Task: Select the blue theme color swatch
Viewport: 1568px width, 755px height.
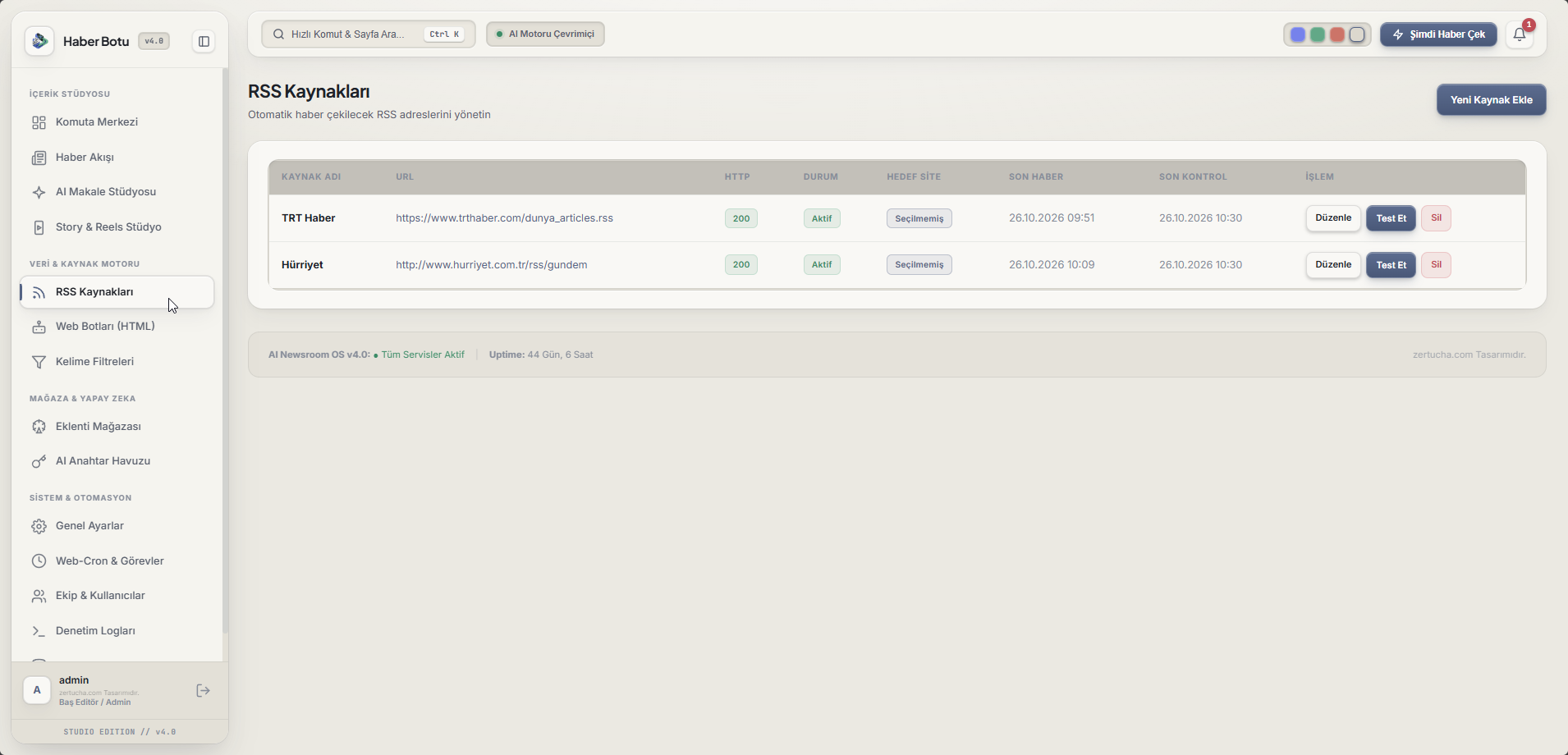Action: 1298,34
